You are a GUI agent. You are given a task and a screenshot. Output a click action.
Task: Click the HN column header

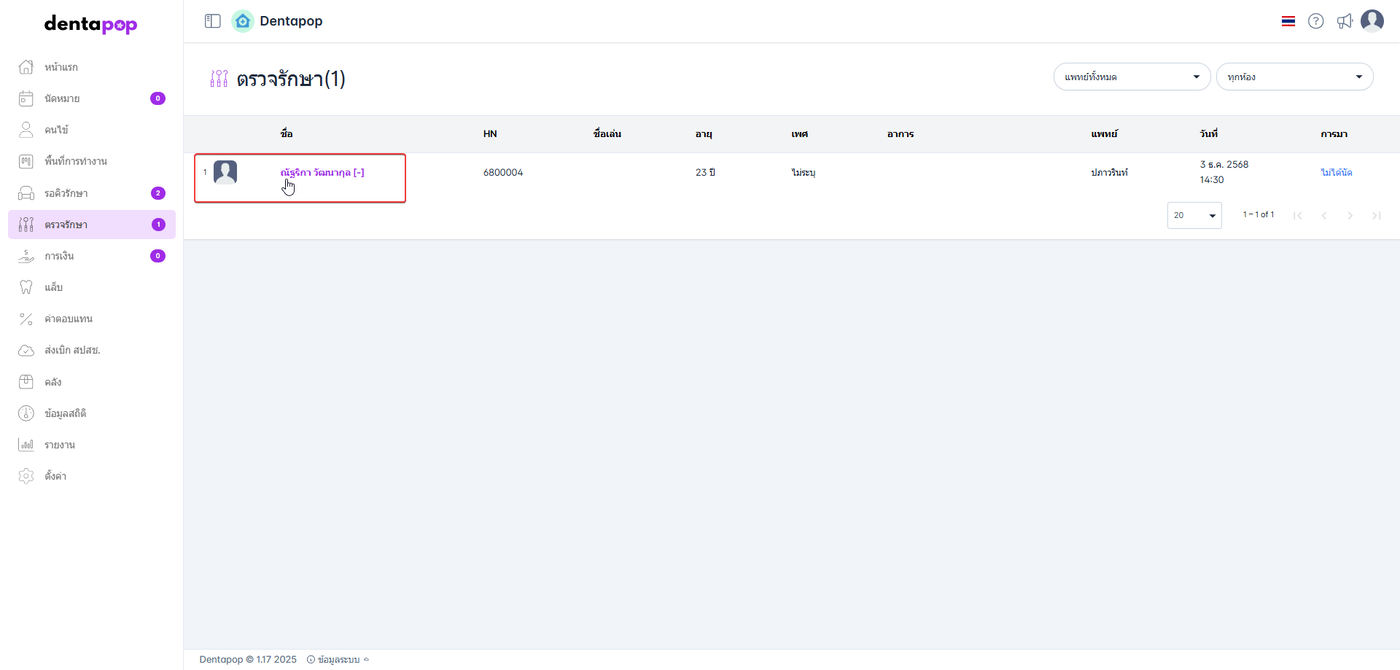tap(490, 133)
